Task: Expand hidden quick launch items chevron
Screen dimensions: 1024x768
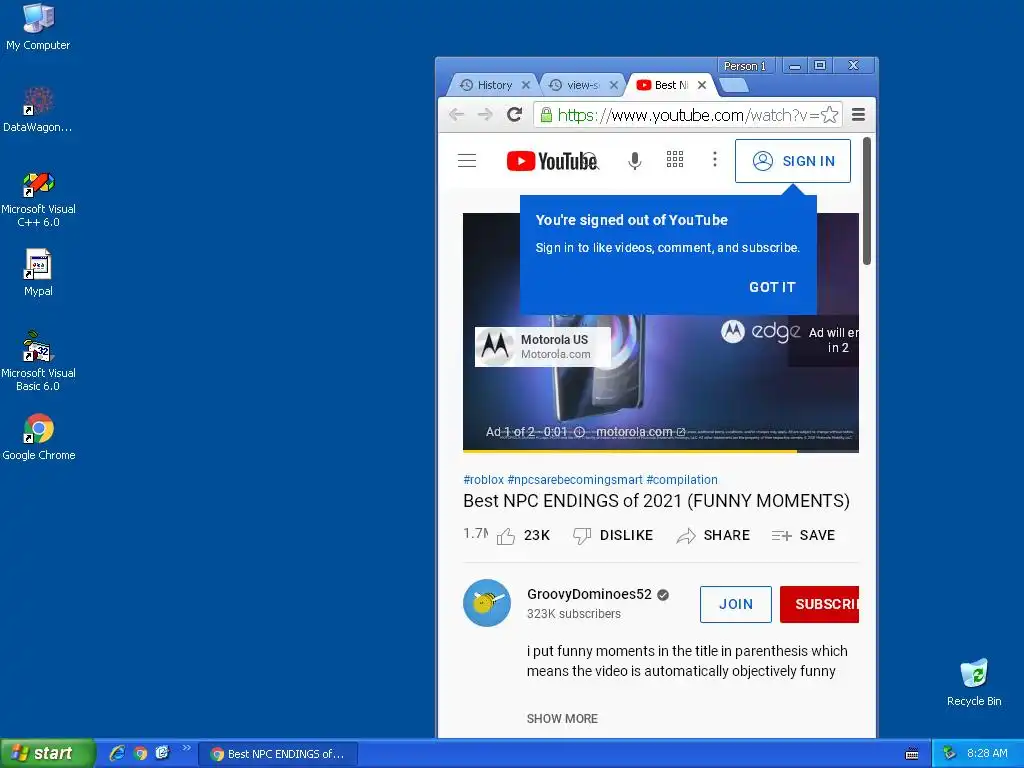Action: click(x=186, y=748)
